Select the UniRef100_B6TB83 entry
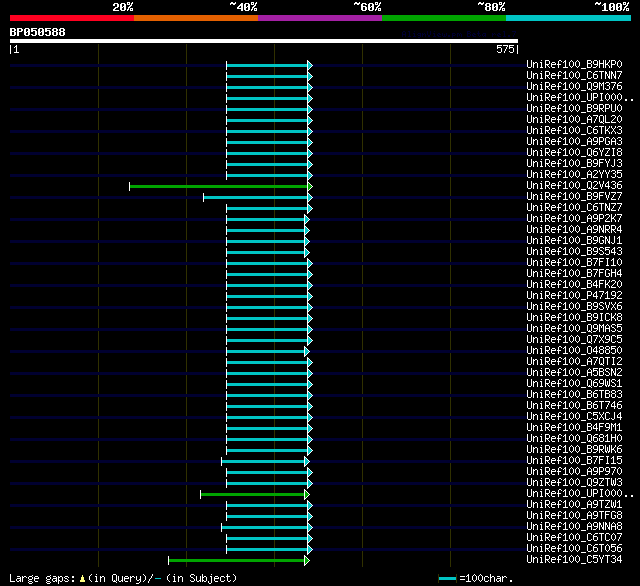 coord(574,395)
